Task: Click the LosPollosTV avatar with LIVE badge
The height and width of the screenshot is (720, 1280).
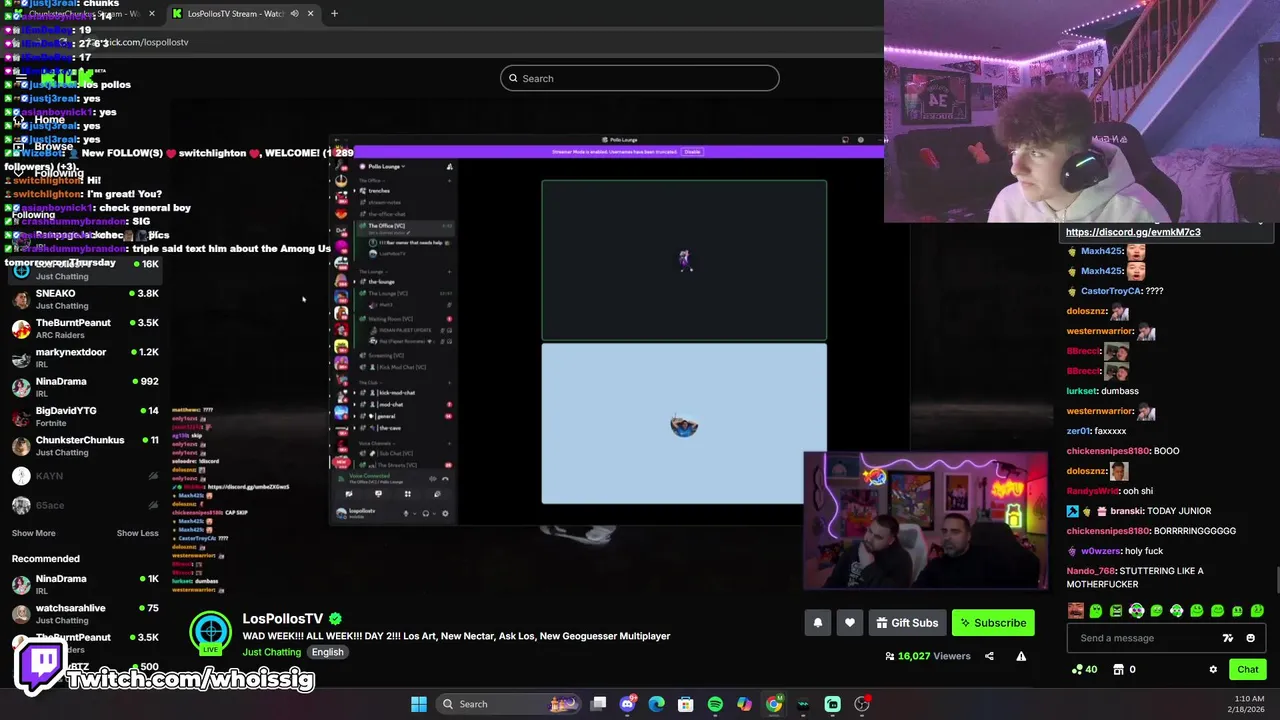Action: (x=211, y=633)
